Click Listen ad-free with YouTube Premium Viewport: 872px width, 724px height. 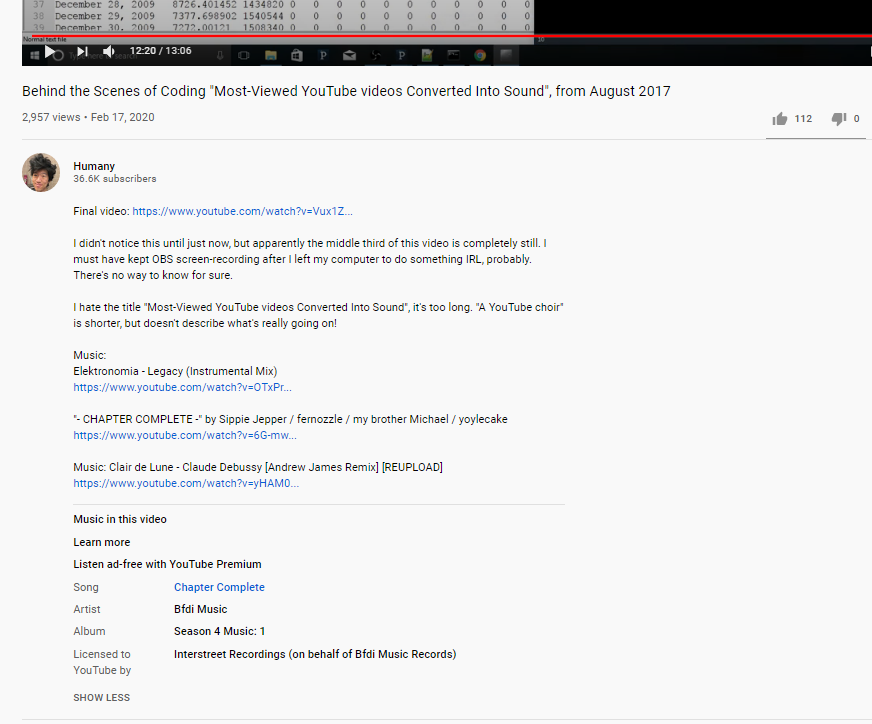167,564
